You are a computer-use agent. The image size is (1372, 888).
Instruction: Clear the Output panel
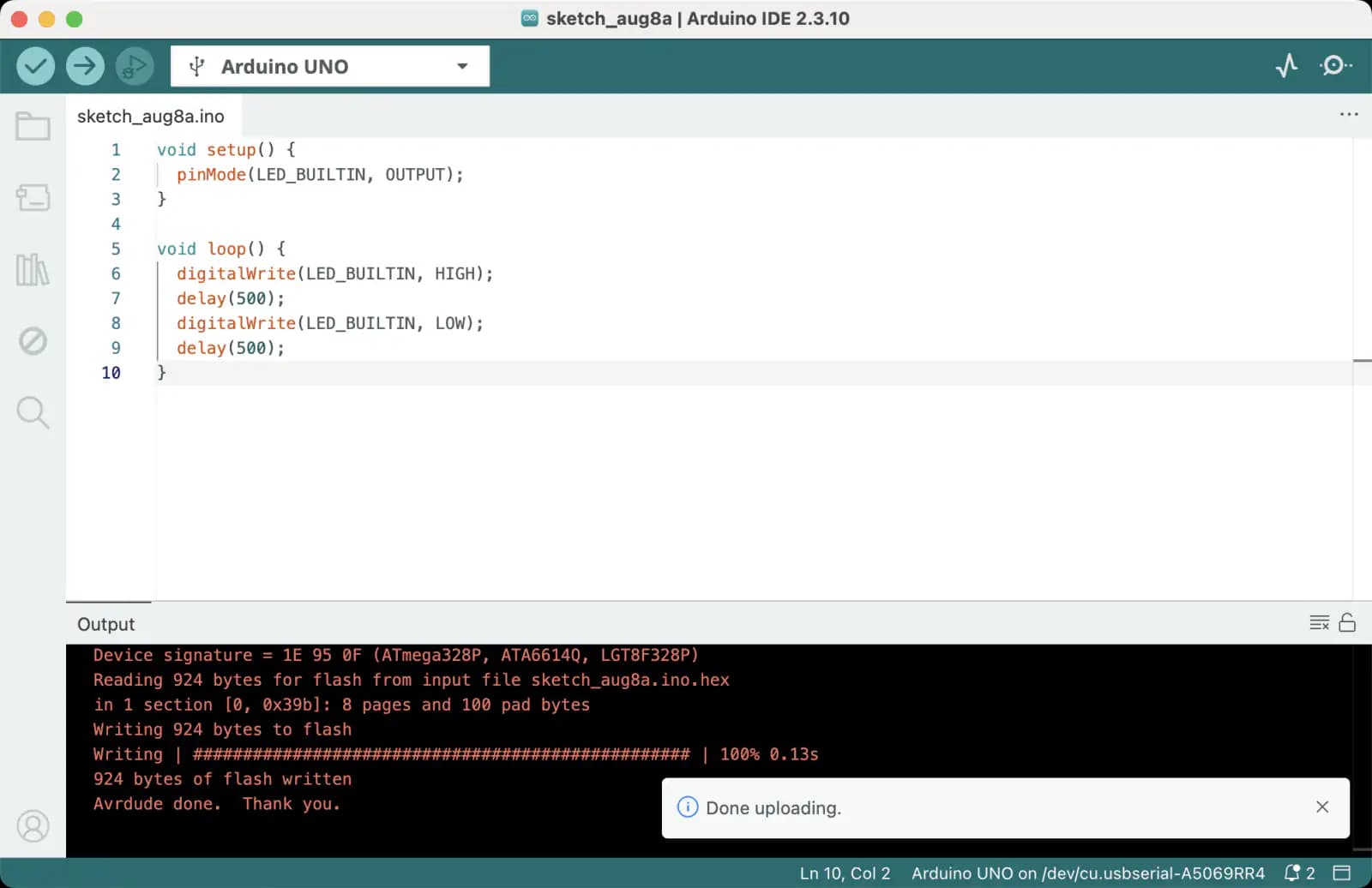pyautogui.click(x=1319, y=623)
